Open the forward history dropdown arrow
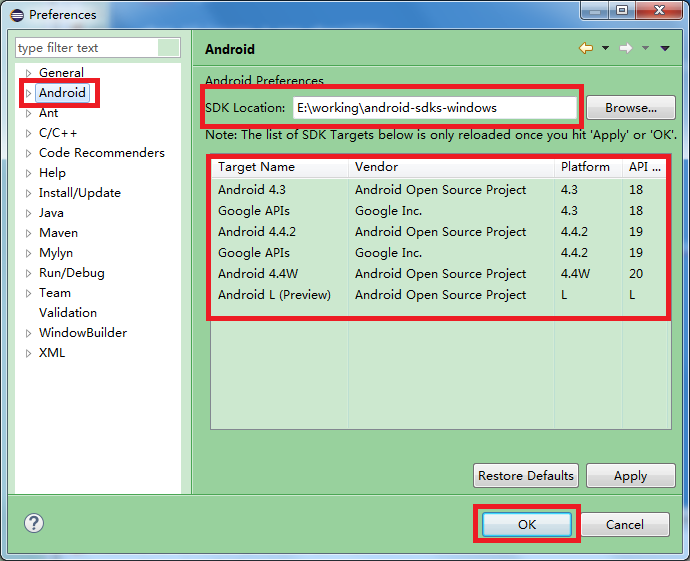Screen dimensions: 690x561 pos(645,48)
